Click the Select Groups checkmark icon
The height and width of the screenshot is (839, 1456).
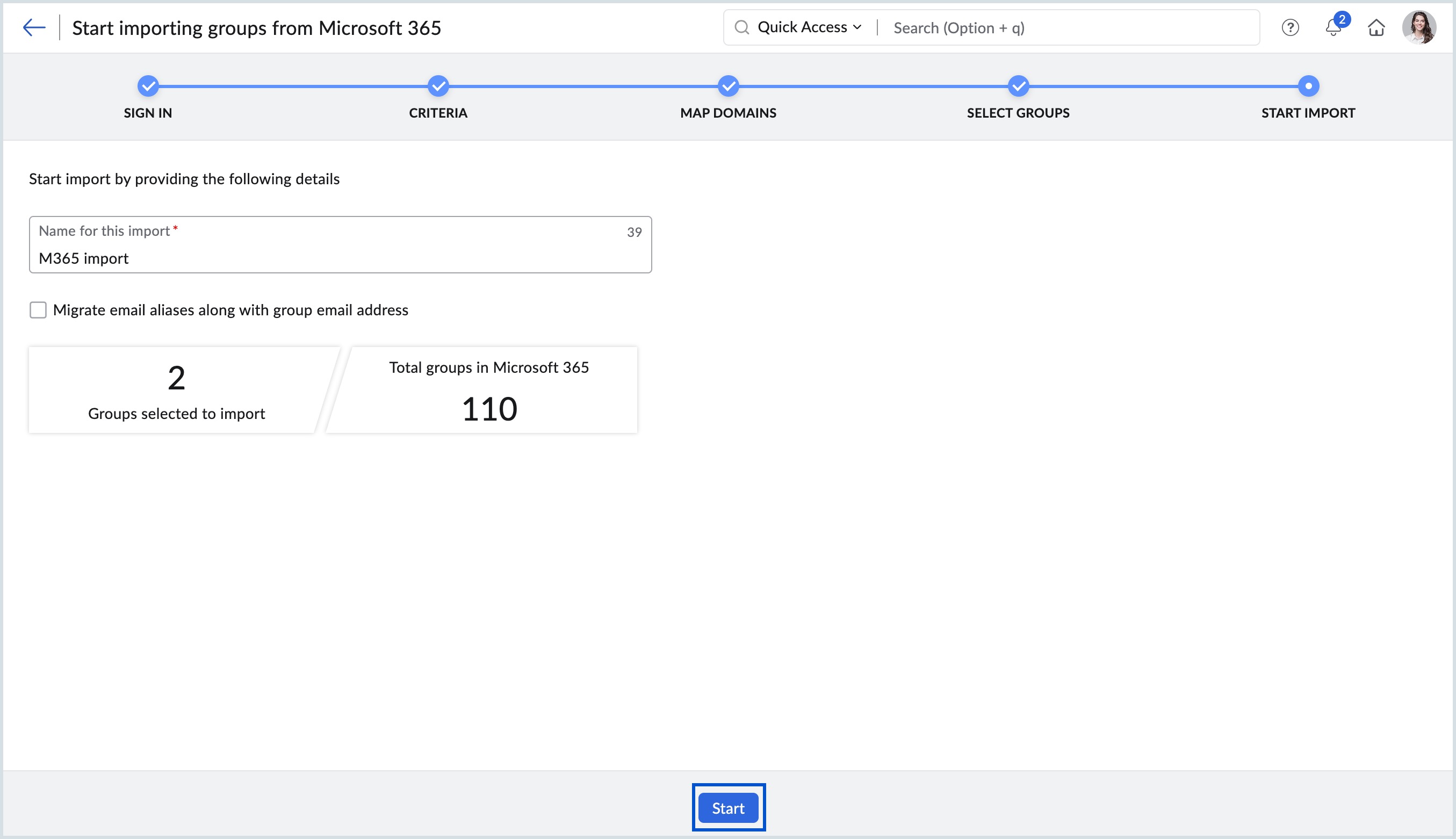point(1018,85)
